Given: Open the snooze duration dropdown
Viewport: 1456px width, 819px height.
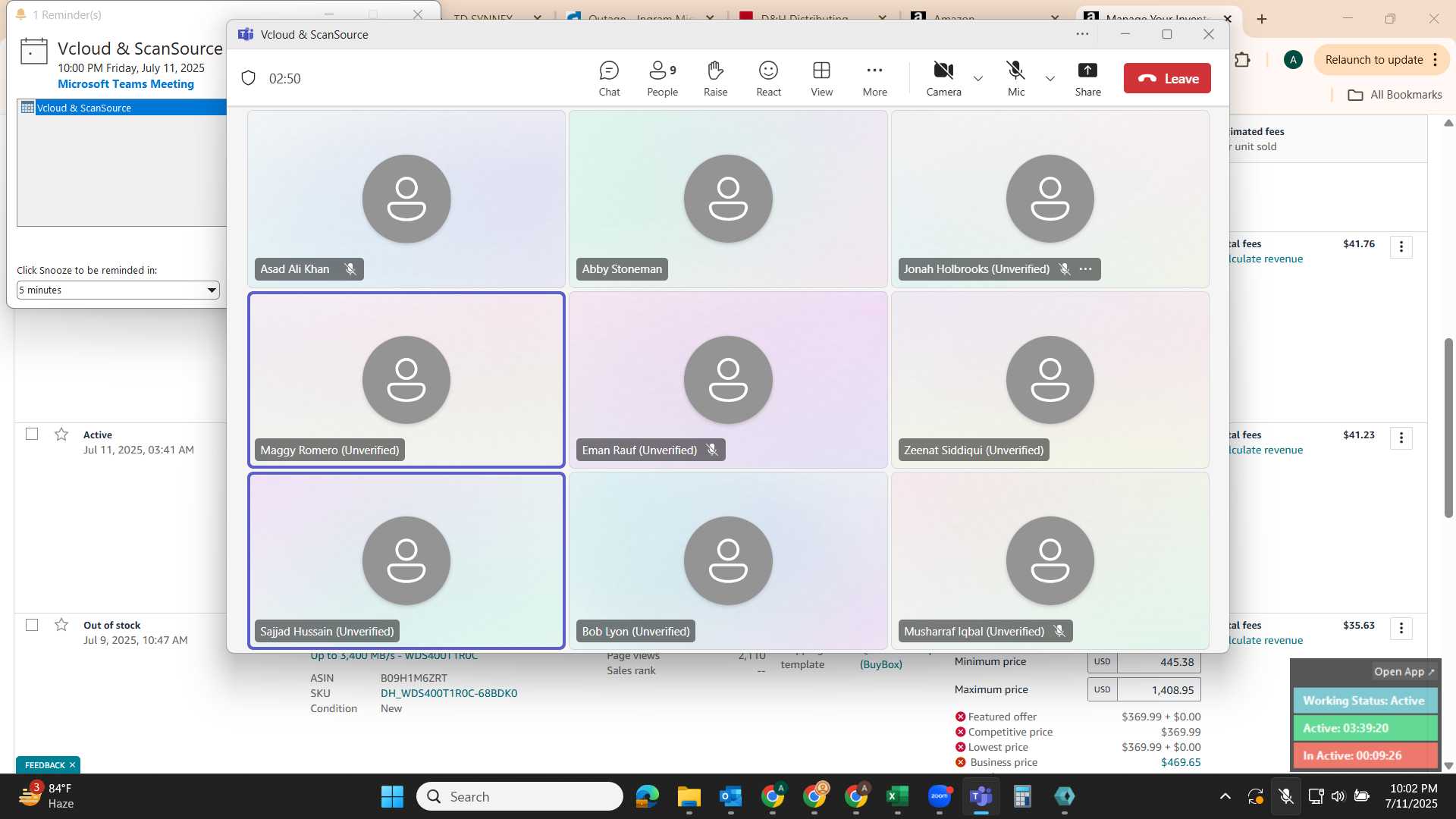Looking at the screenshot, I should (118, 290).
